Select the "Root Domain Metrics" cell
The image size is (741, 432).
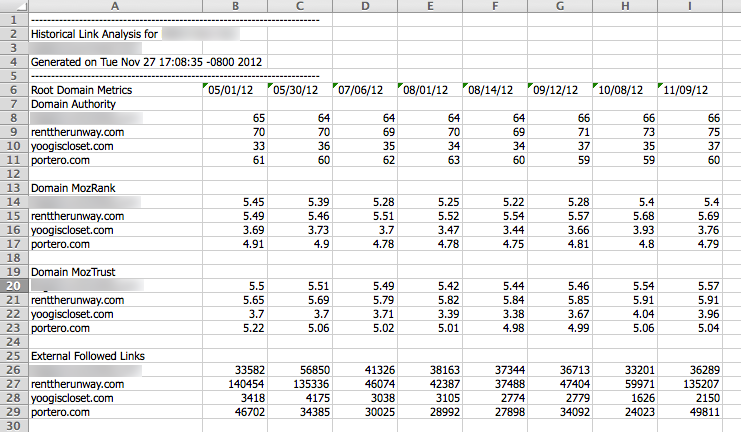[82, 89]
